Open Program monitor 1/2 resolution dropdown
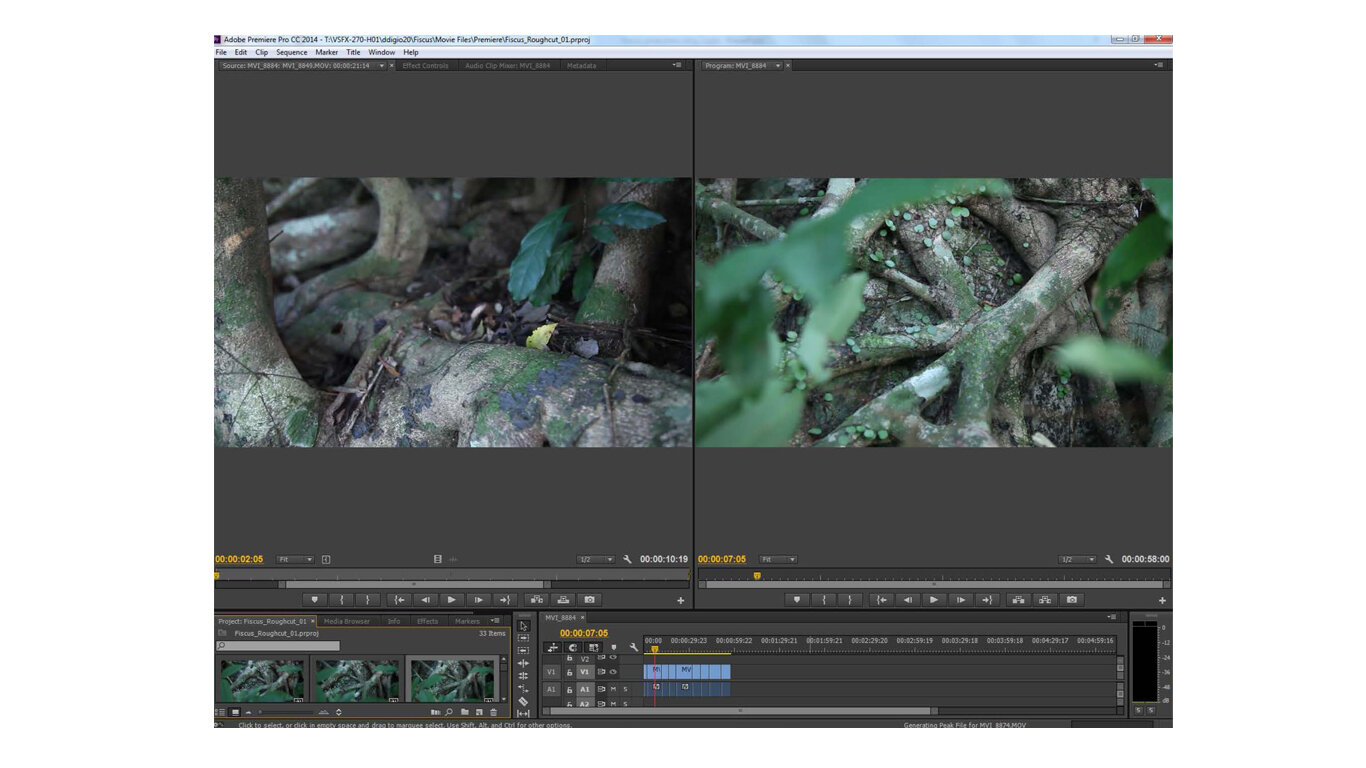This screenshot has height=768, width=1366. (x=1078, y=560)
